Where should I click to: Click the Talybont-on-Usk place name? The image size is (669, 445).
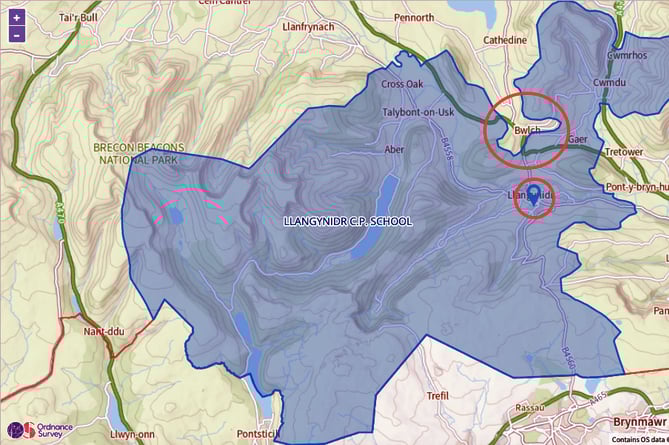point(418,113)
